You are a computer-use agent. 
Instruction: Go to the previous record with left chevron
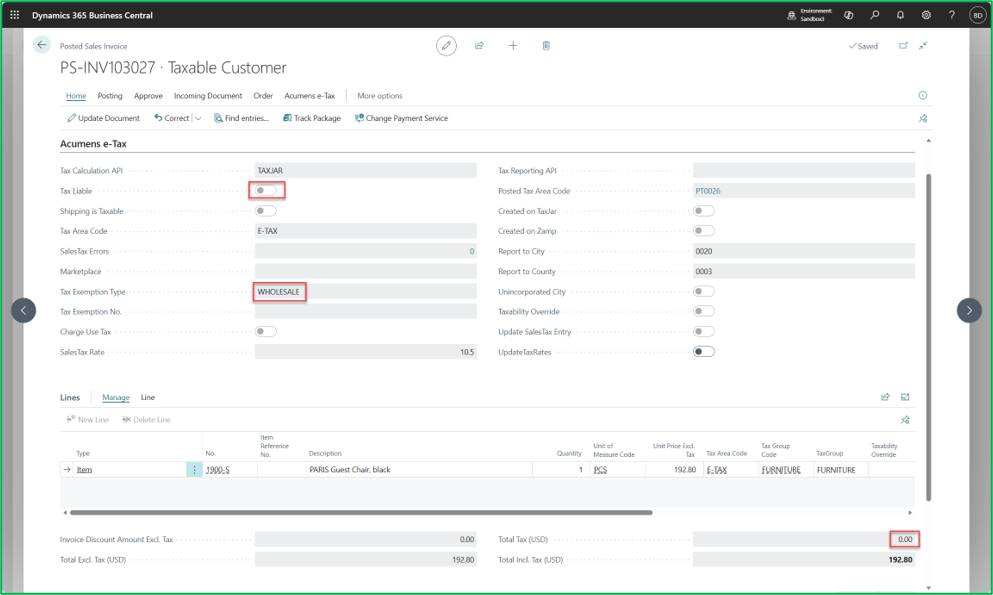23,310
